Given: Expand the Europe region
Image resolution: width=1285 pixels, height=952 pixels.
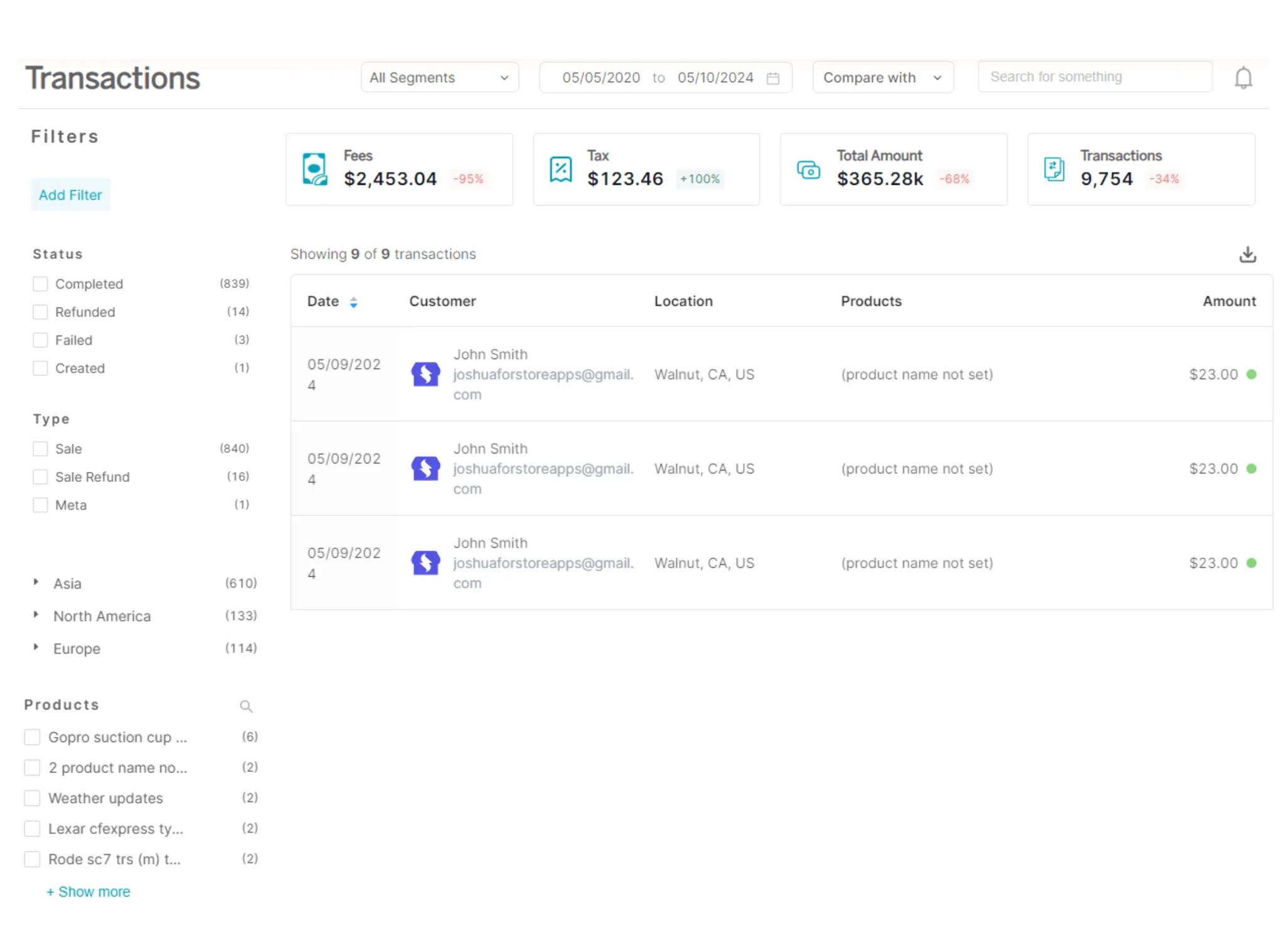Looking at the screenshot, I should coord(36,647).
